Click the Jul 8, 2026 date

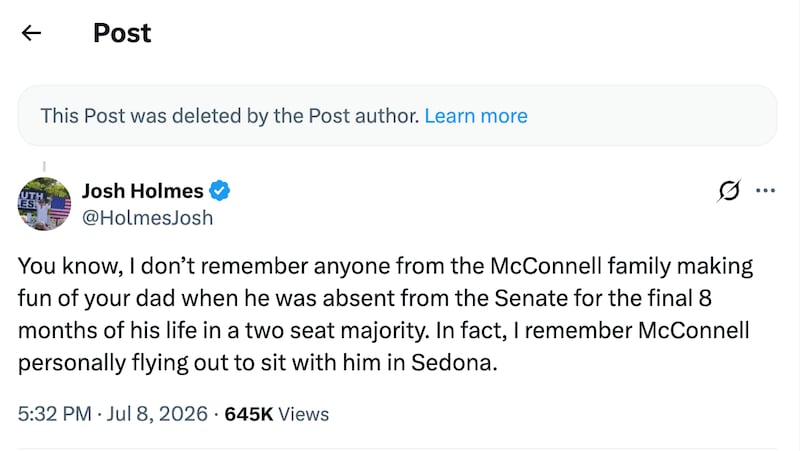pyautogui.click(x=157, y=414)
